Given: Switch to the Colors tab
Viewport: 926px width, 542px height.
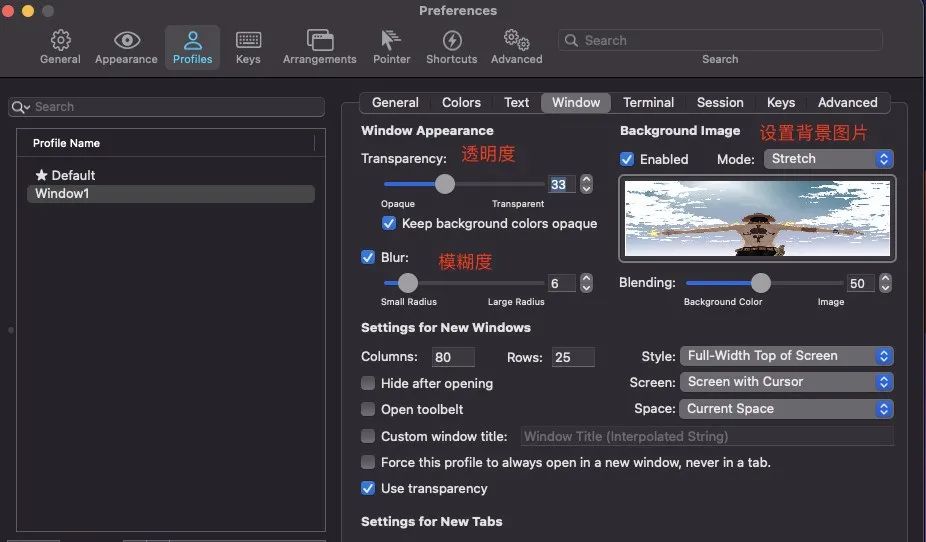Looking at the screenshot, I should [461, 103].
